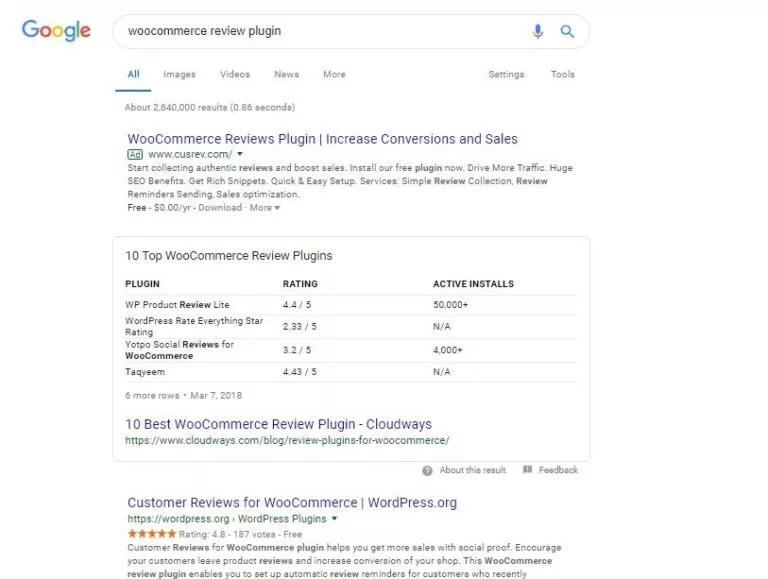
Task: Expand the More dropdown in ad price line
Action: [x=265, y=208]
